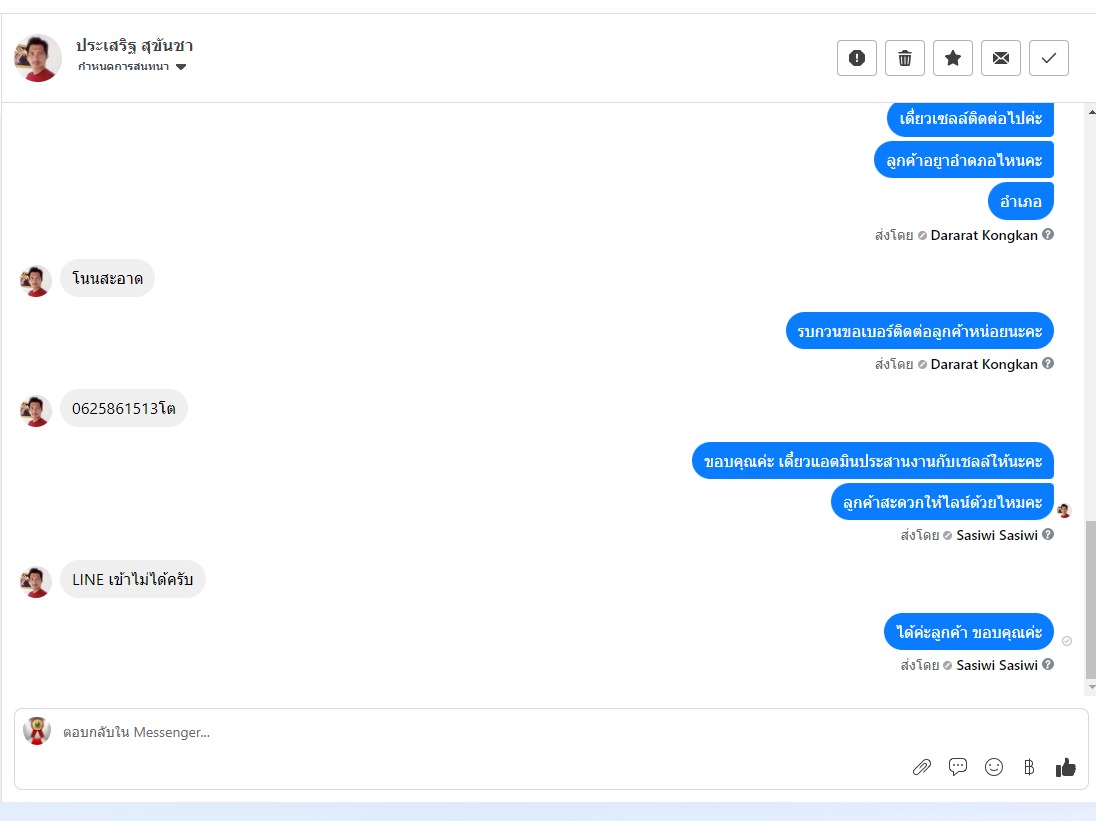Click help icon beside last Sasiwi Sasiwi
Image resolution: width=1096 pixels, height=821 pixels.
click(x=1048, y=664)
